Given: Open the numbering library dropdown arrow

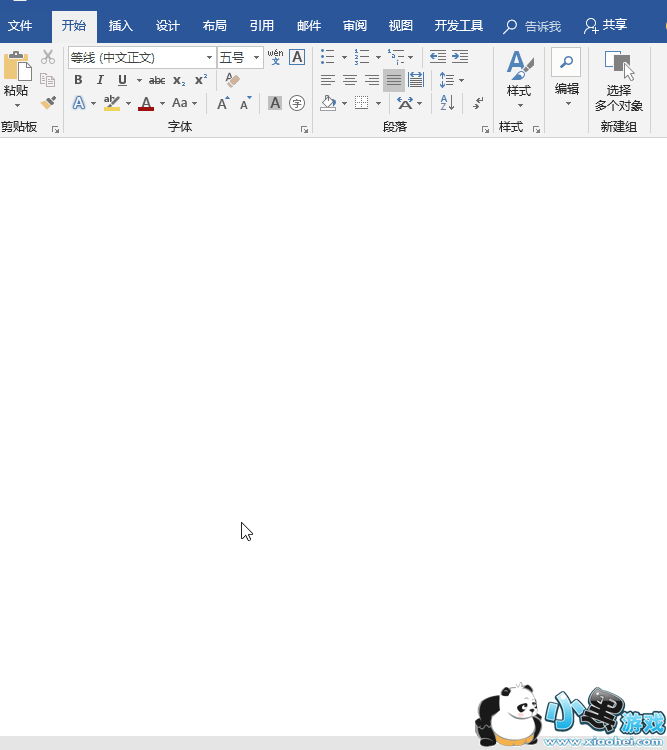Looking at the screenshot, I should click(378, 57).
